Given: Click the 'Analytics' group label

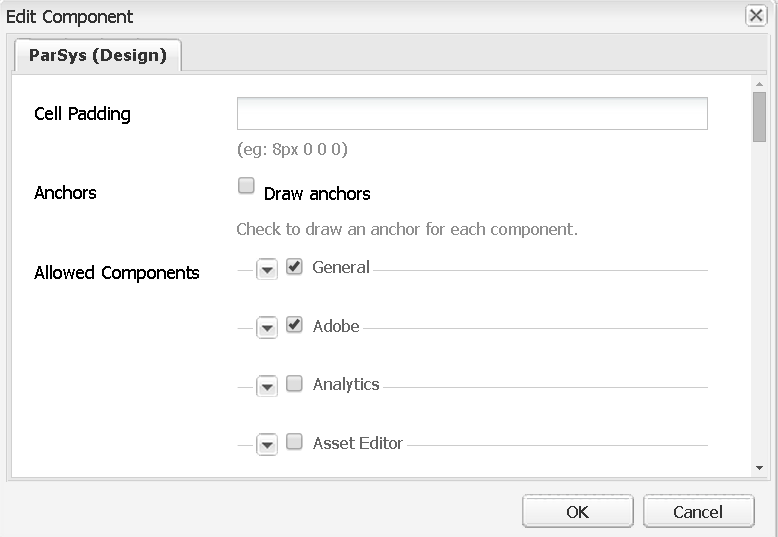Looking at the screenshot, I should 346,384.
